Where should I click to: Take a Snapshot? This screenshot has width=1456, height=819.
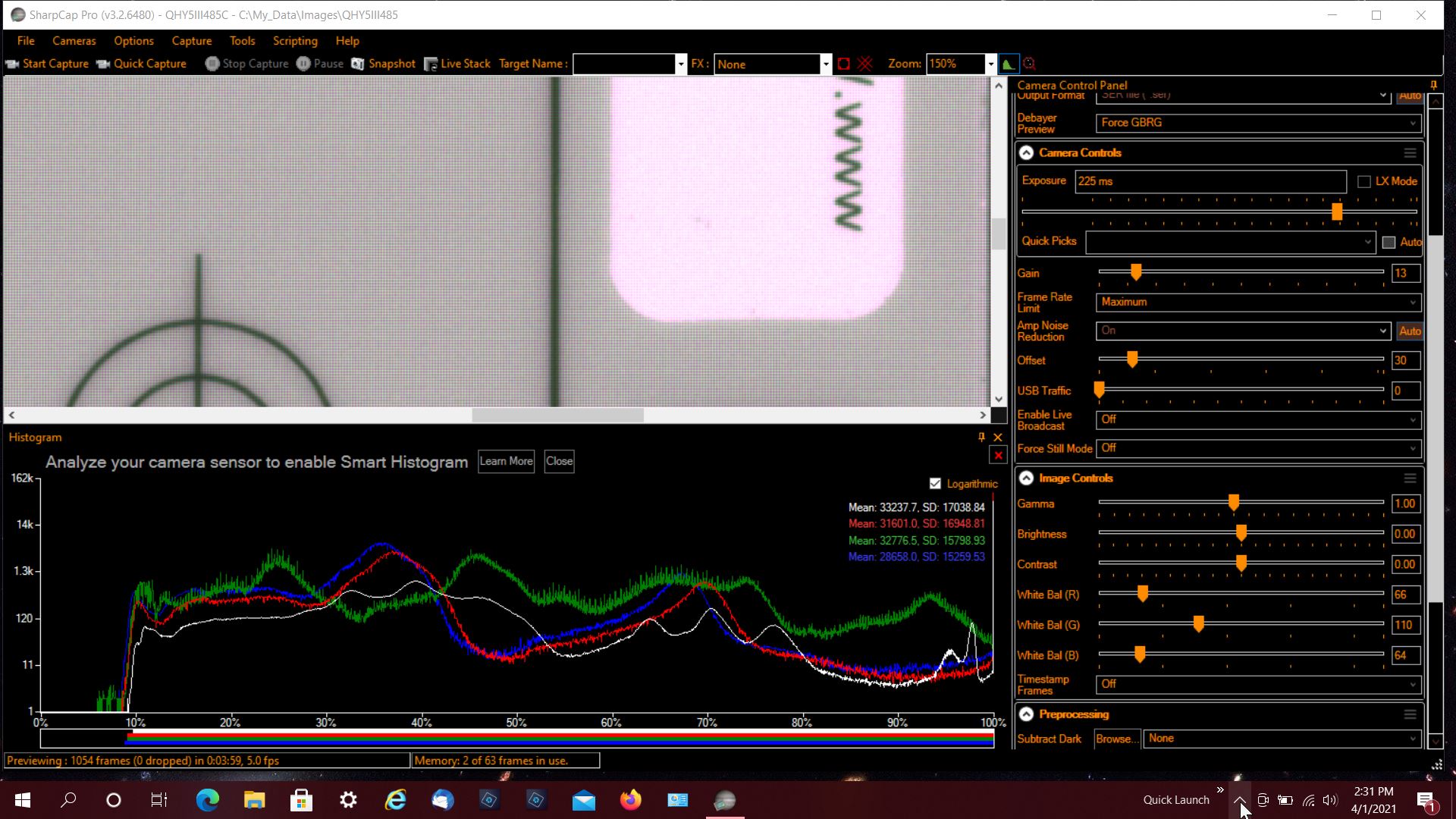point(383,64)
